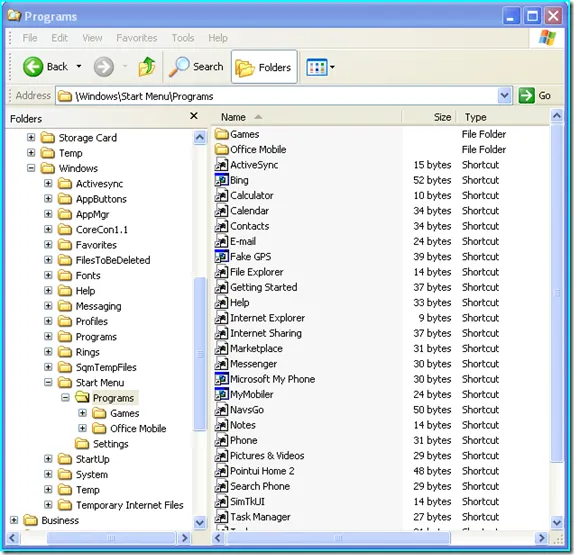Image resolution: width=574 pixels, height=555 pixels.
Task: Click the file list horizontal scroll right arrow
Action: point(542,538)
